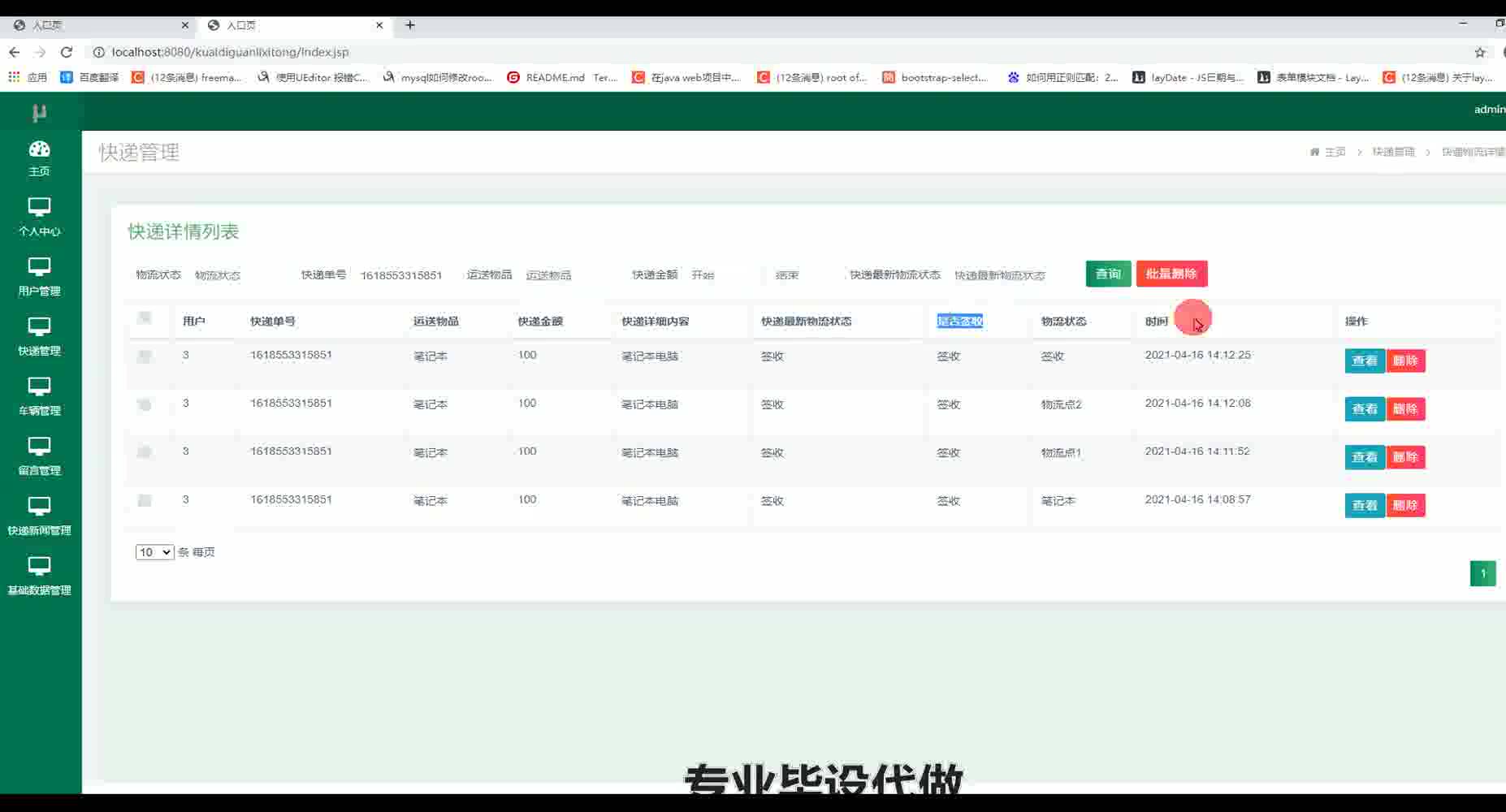
Task: Click the 快递最新物流状态 column header
Action: [806, 322]
